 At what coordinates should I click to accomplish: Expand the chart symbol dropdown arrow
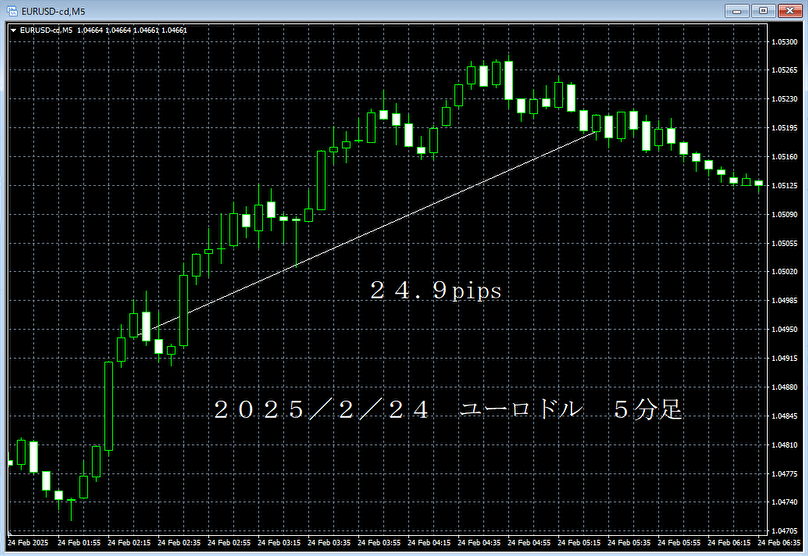pyautogui.click(x=13, y=30)
